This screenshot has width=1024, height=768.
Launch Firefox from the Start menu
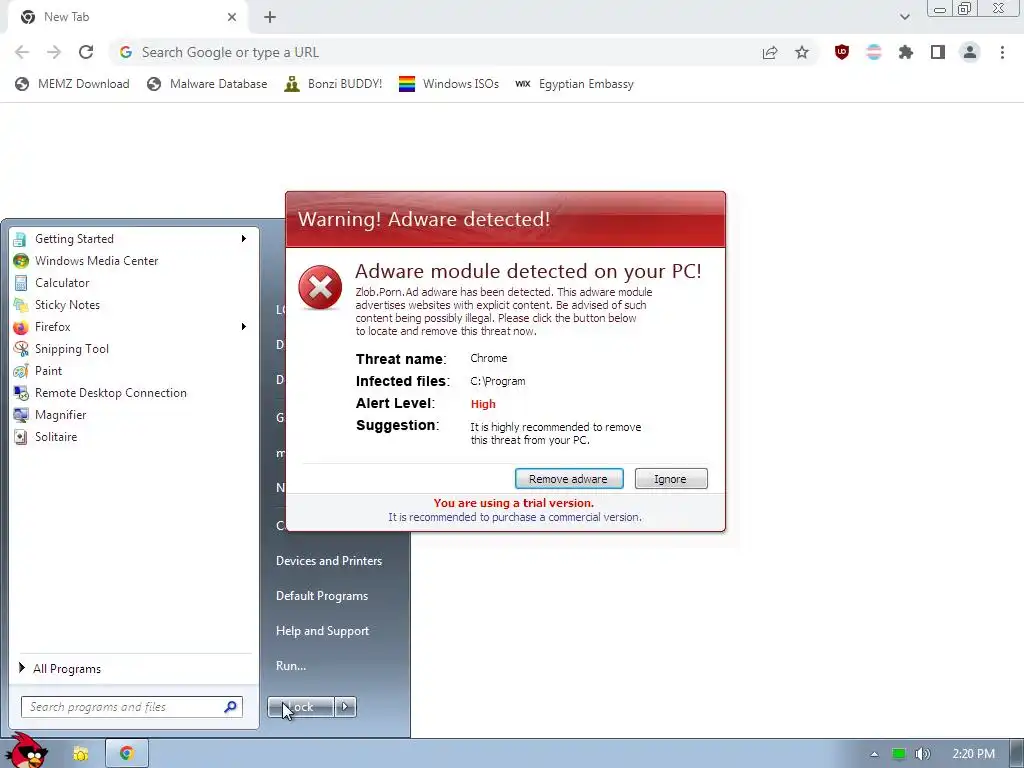coord(131,327)
